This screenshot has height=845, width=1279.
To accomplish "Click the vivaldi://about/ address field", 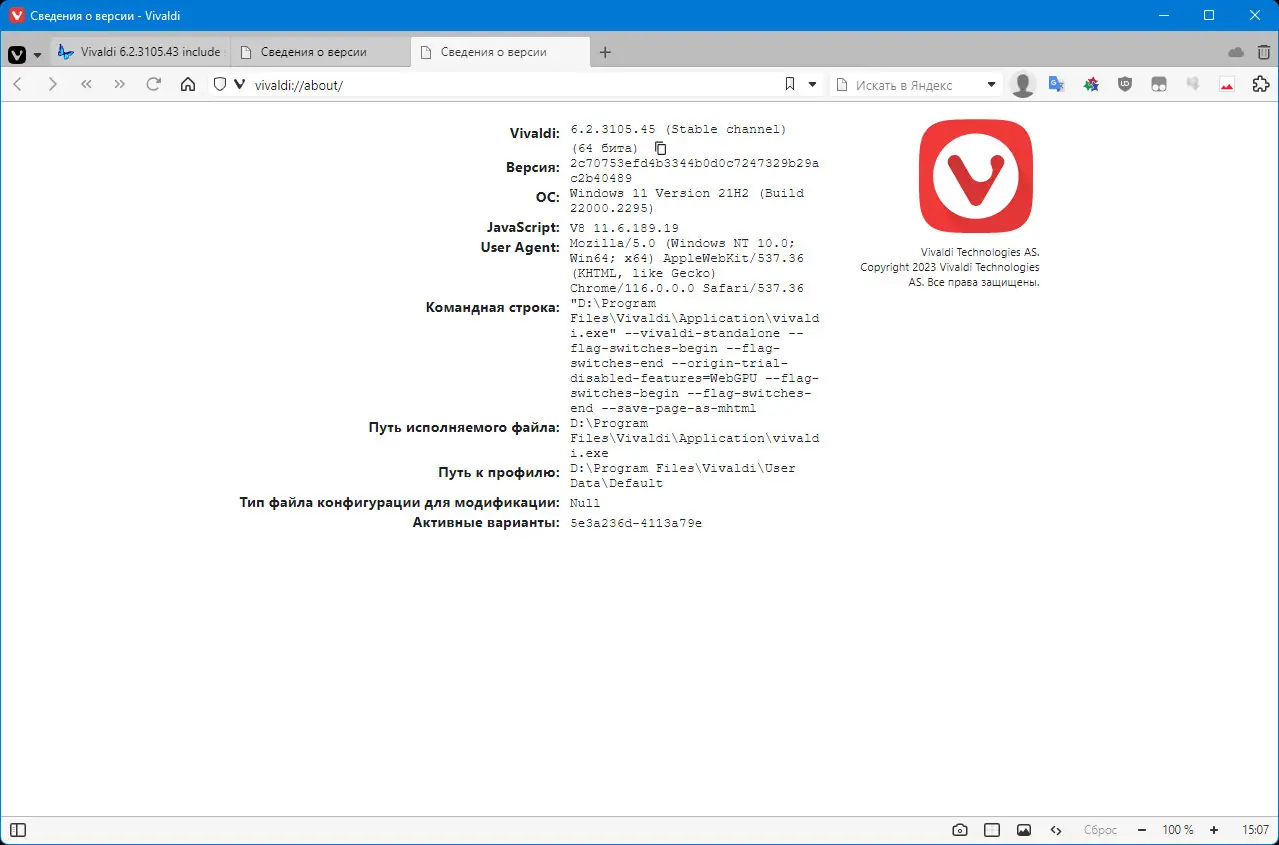I will coord(510,85).
